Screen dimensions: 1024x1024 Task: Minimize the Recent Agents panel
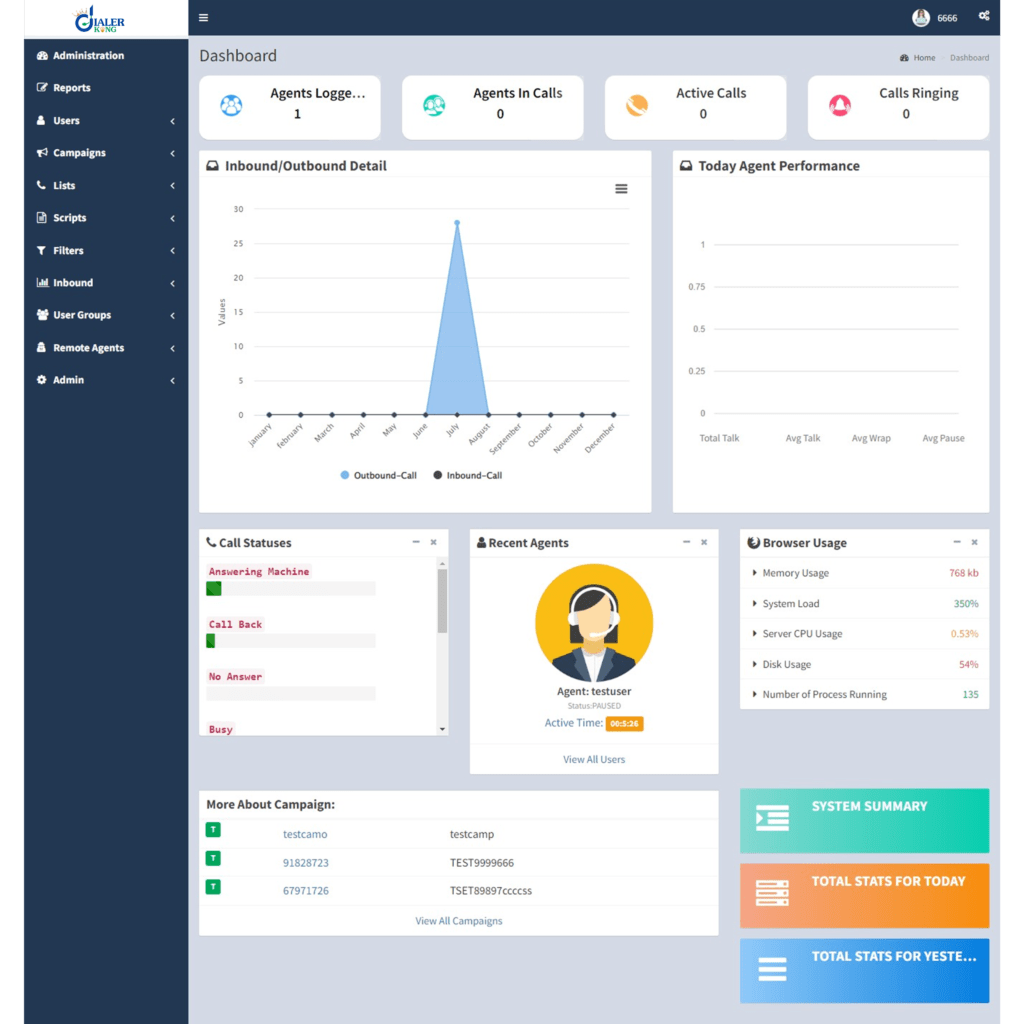pos(686,542)
